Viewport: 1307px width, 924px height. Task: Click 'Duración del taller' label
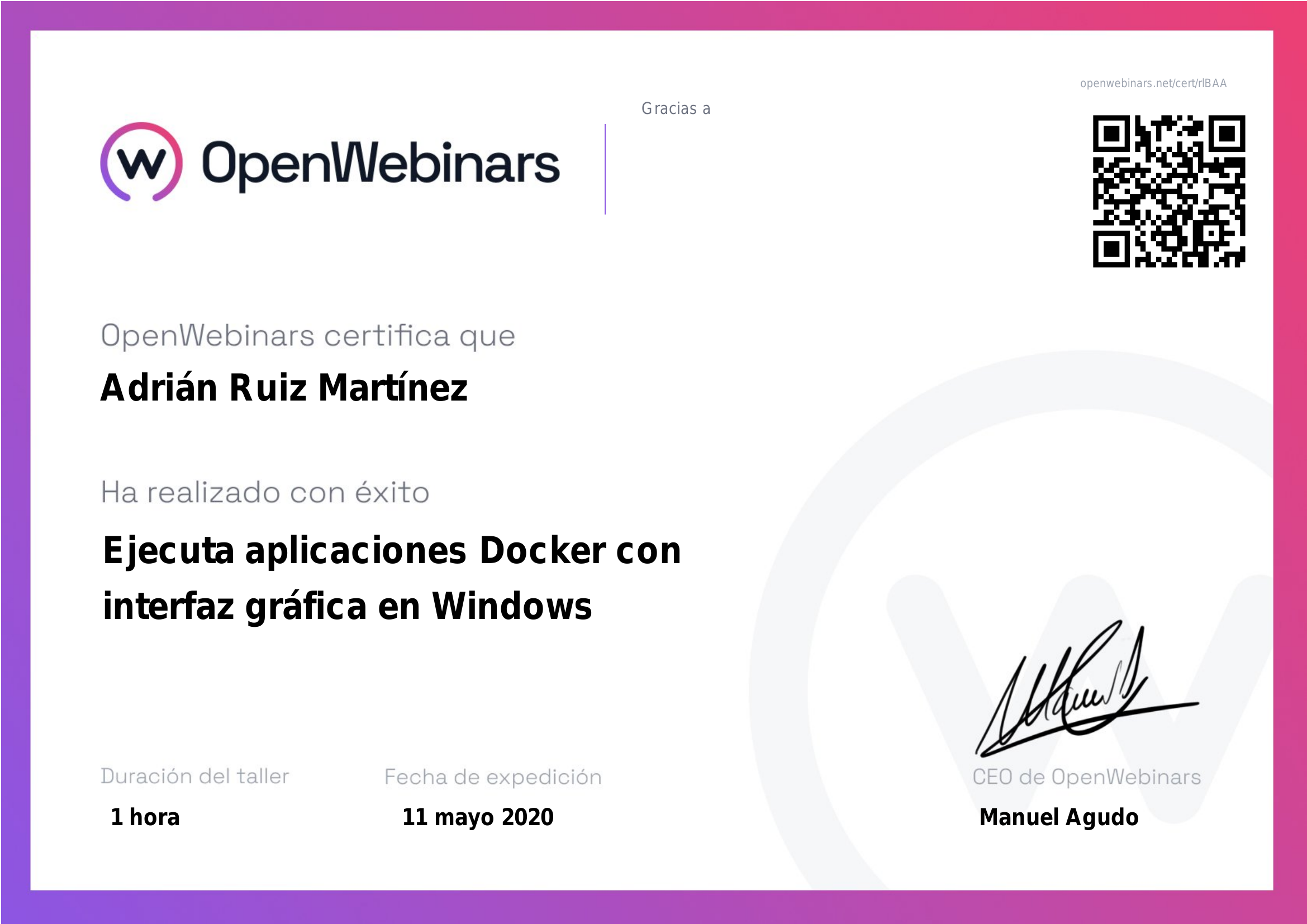coord(194,776)
